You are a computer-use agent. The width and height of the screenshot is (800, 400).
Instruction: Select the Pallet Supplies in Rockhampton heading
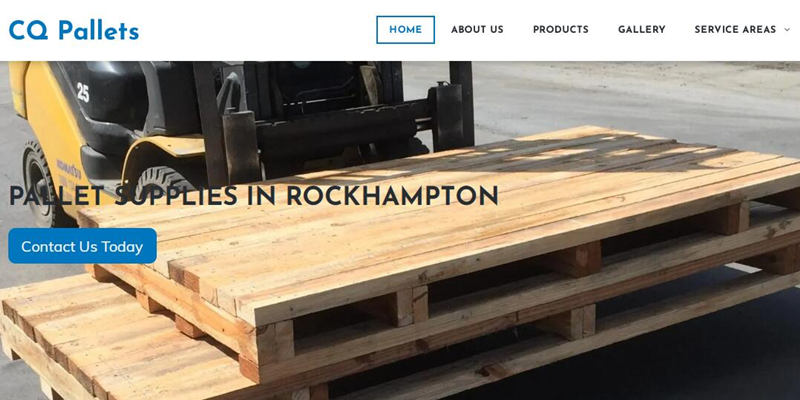point(254,196)
